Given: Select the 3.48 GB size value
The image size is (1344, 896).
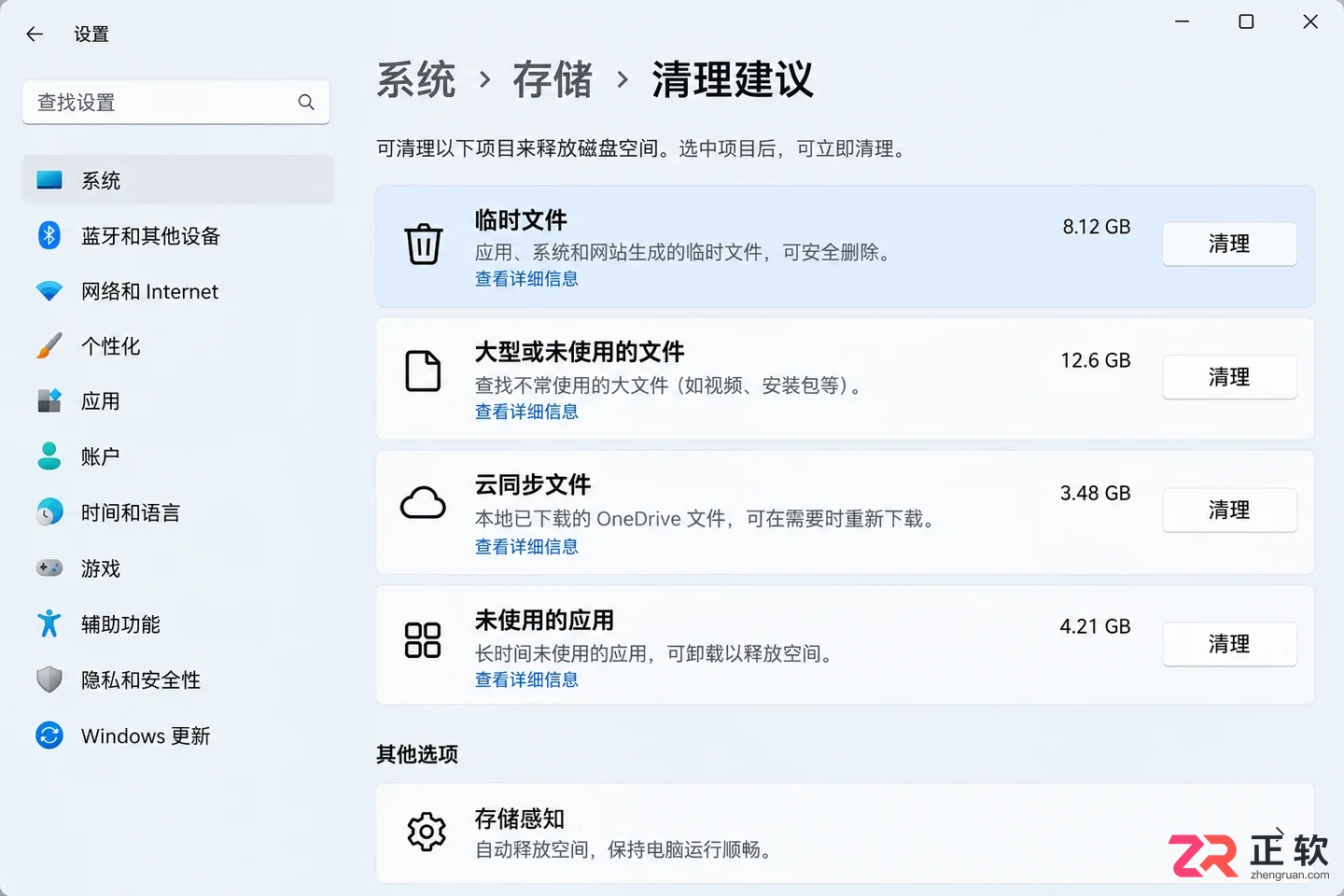Looking at the screenshot, I should click(1096, 493).
